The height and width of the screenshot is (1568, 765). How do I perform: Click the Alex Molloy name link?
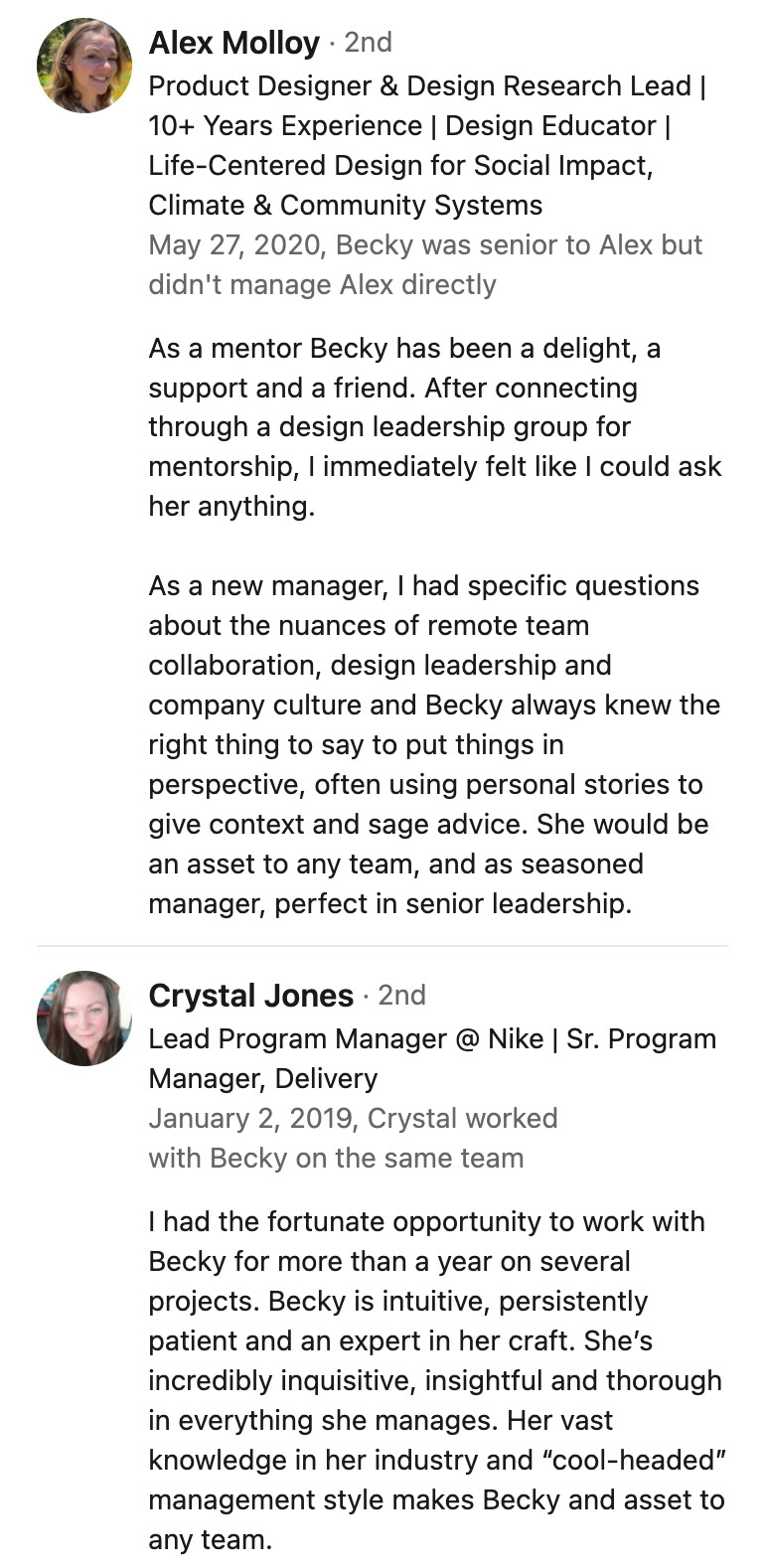click(233, 43)
